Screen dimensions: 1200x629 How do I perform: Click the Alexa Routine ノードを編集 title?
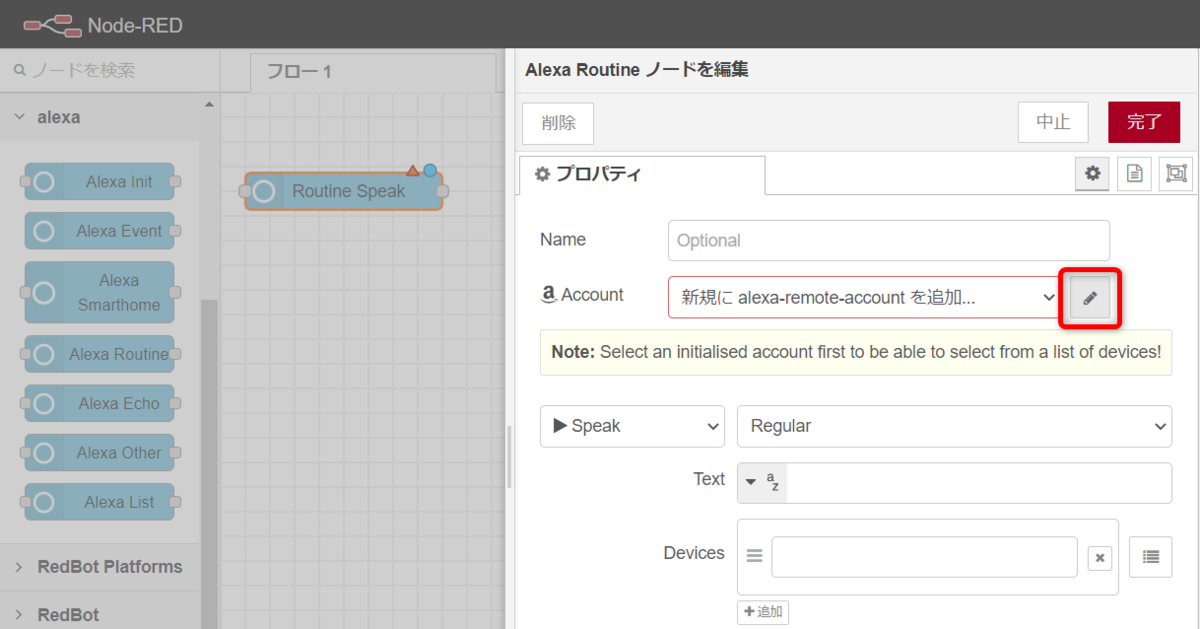637,69
